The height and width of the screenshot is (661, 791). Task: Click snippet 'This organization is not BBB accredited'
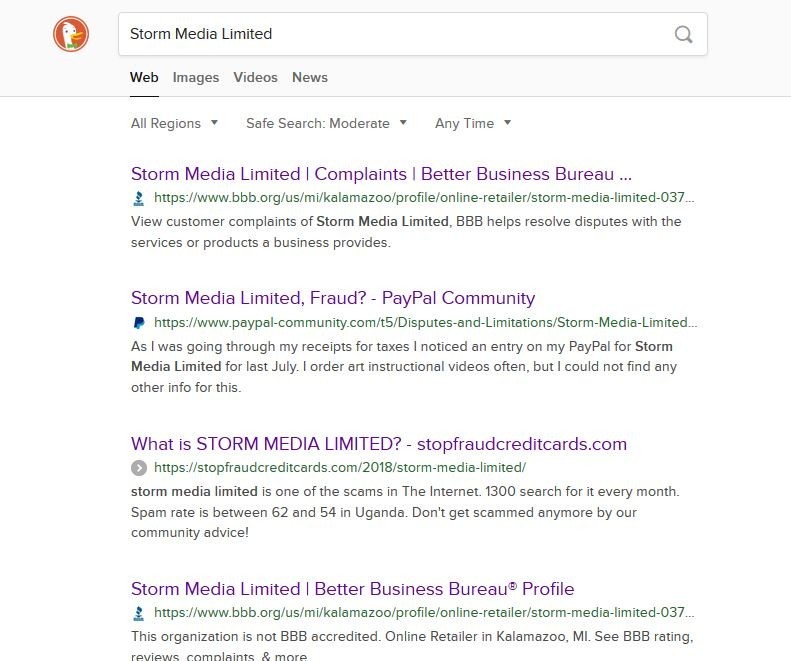(412, 646)
